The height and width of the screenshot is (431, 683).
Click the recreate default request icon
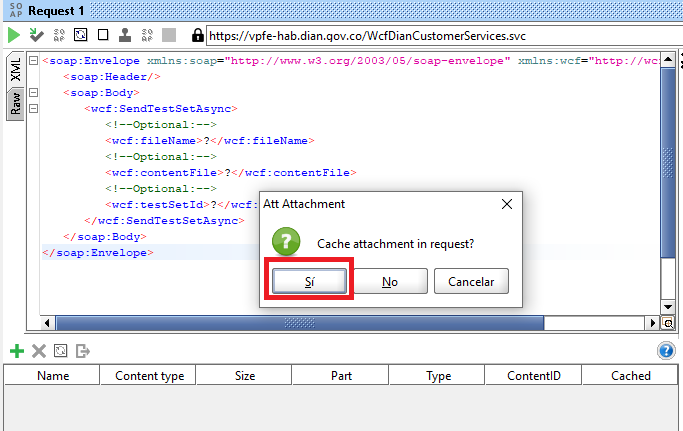(x=81, y=35)
